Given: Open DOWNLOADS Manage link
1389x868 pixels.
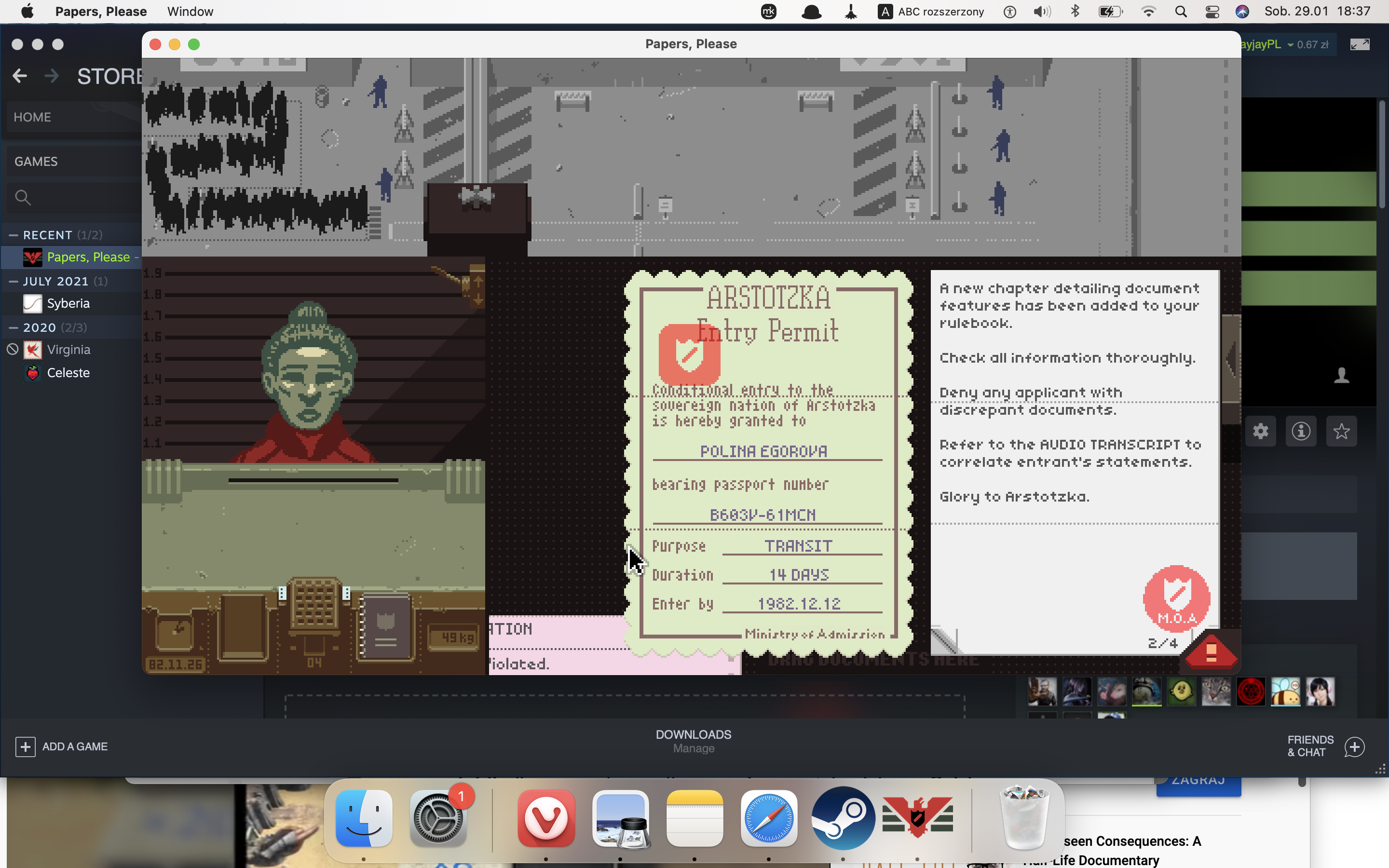Looking at the screenshot, I should pyautogui.click(x=694, y=748).
